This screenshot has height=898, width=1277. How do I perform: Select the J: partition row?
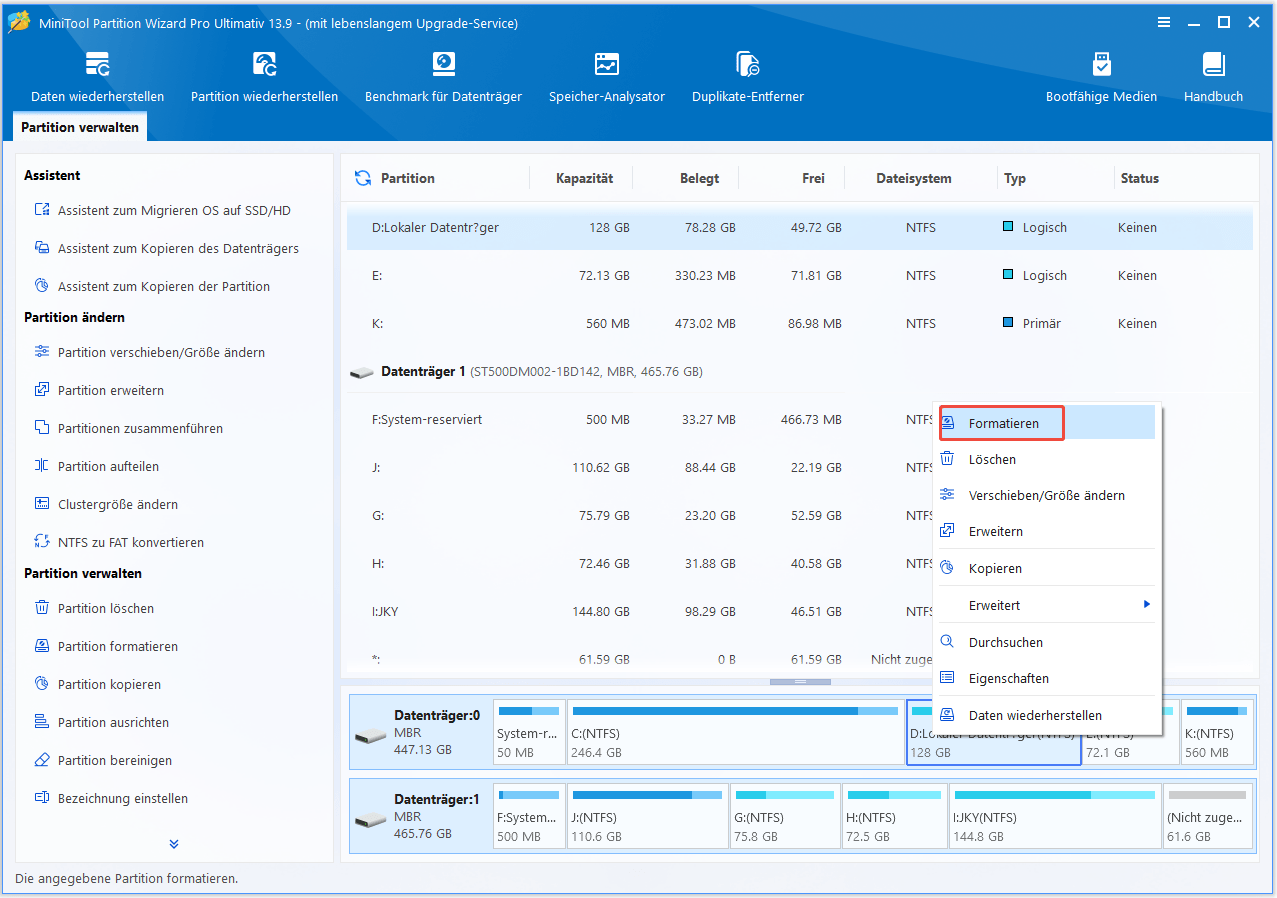[640, 467]
